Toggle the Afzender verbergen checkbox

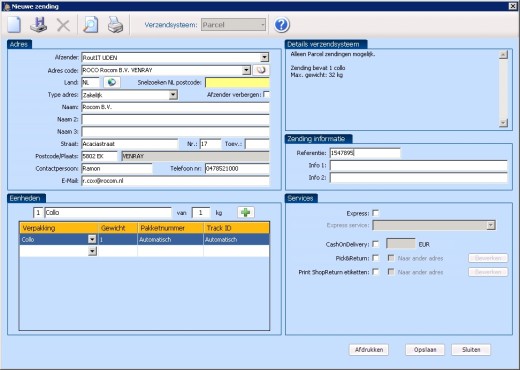[x=266, y=95]
